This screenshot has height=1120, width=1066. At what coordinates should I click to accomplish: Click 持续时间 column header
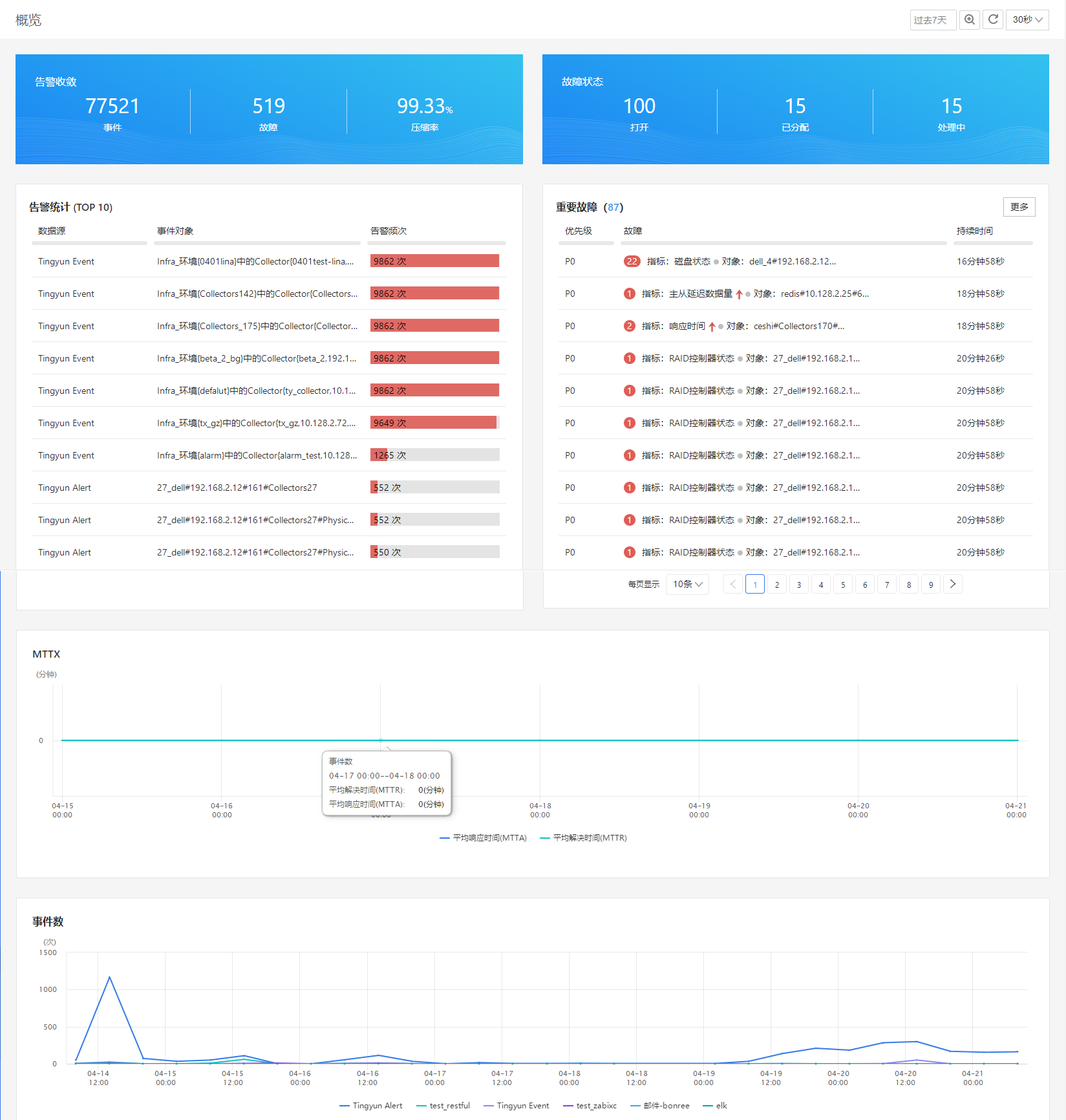(x=975, y=231)
